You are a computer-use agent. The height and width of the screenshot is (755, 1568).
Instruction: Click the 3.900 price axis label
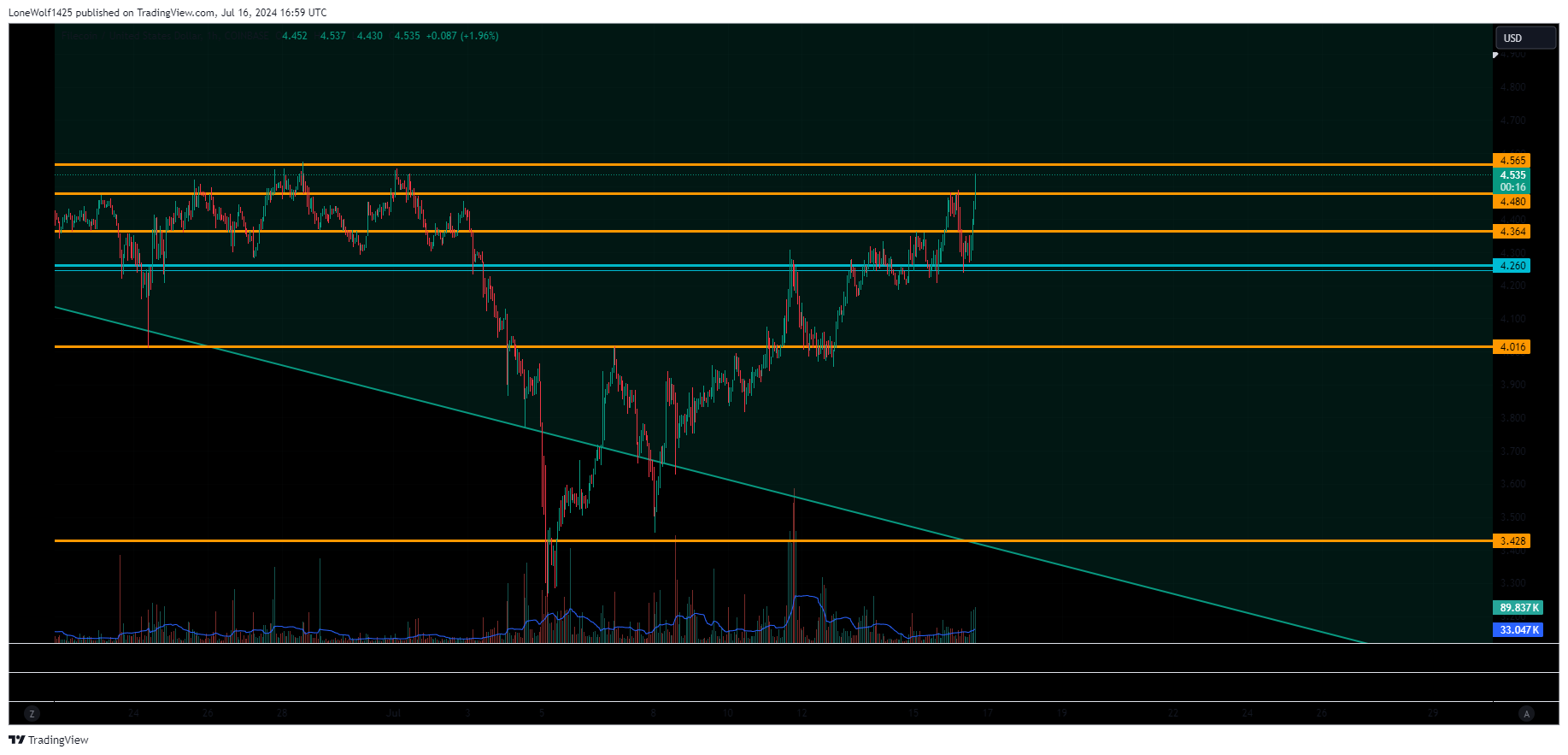1512,385
